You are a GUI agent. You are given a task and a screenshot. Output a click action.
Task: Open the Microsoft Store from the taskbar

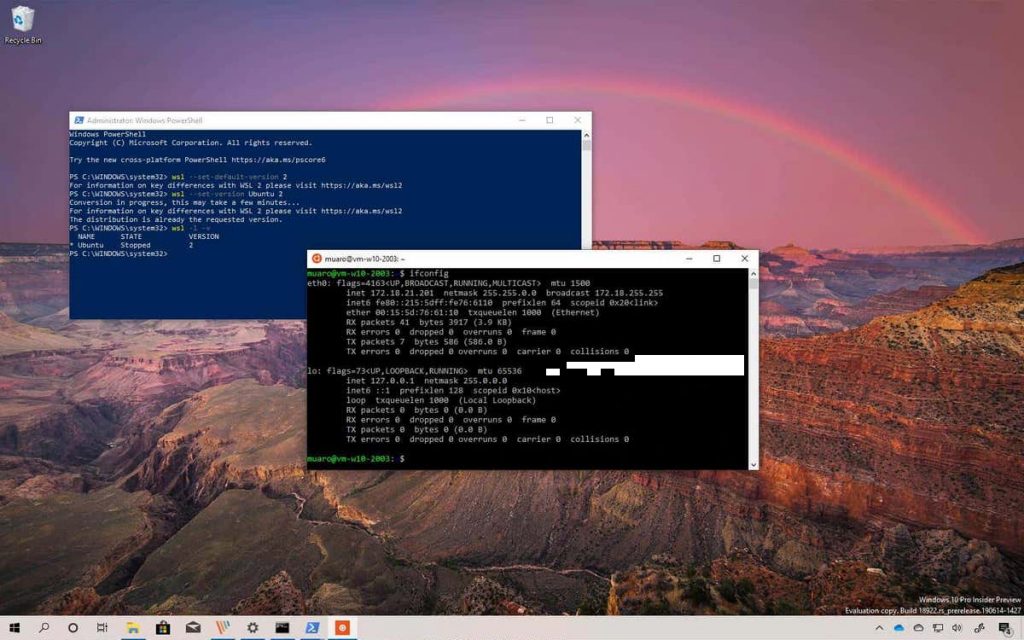click(163, 627)
